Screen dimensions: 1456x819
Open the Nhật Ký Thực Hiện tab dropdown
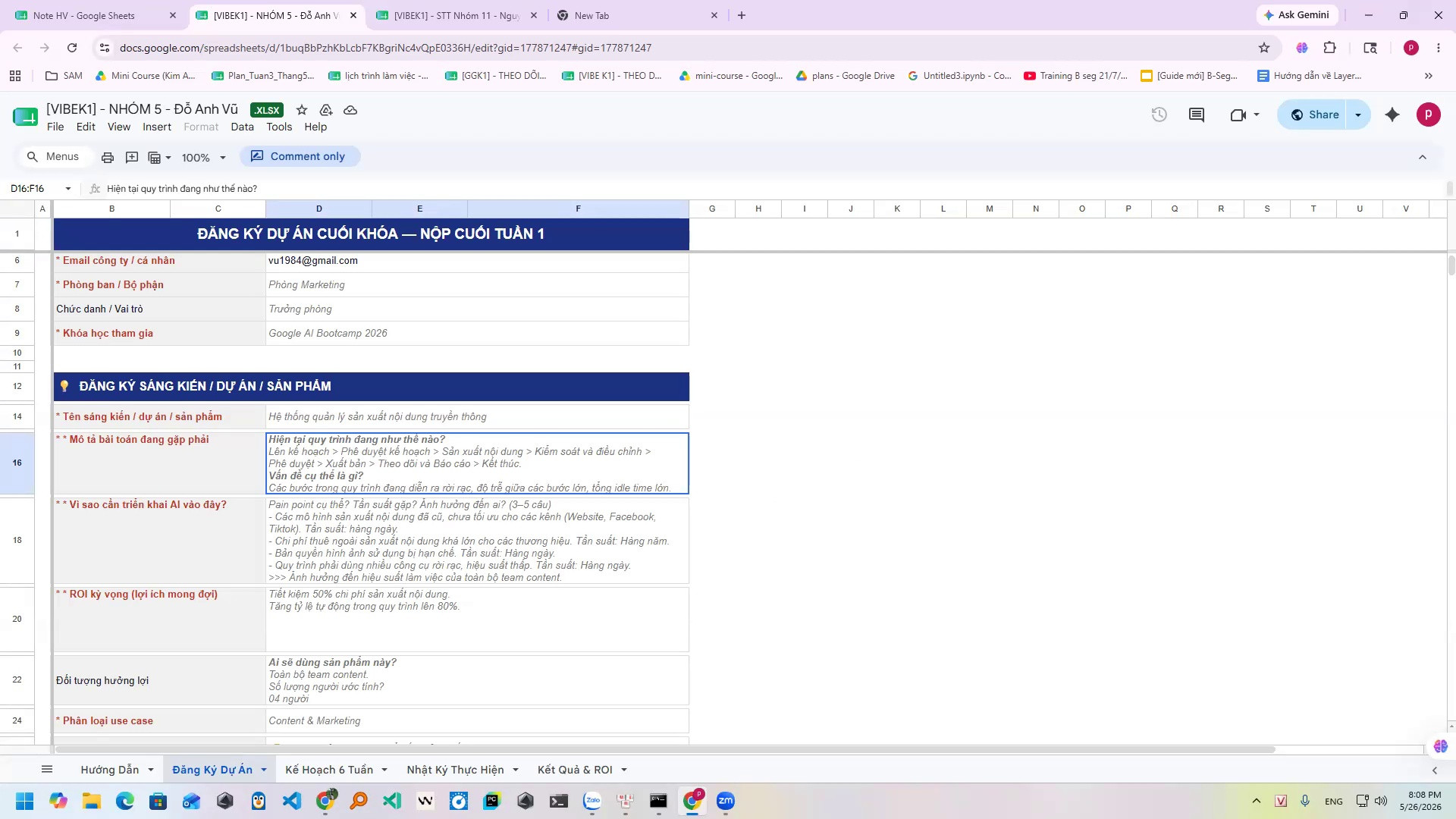[x=516, y=770]
